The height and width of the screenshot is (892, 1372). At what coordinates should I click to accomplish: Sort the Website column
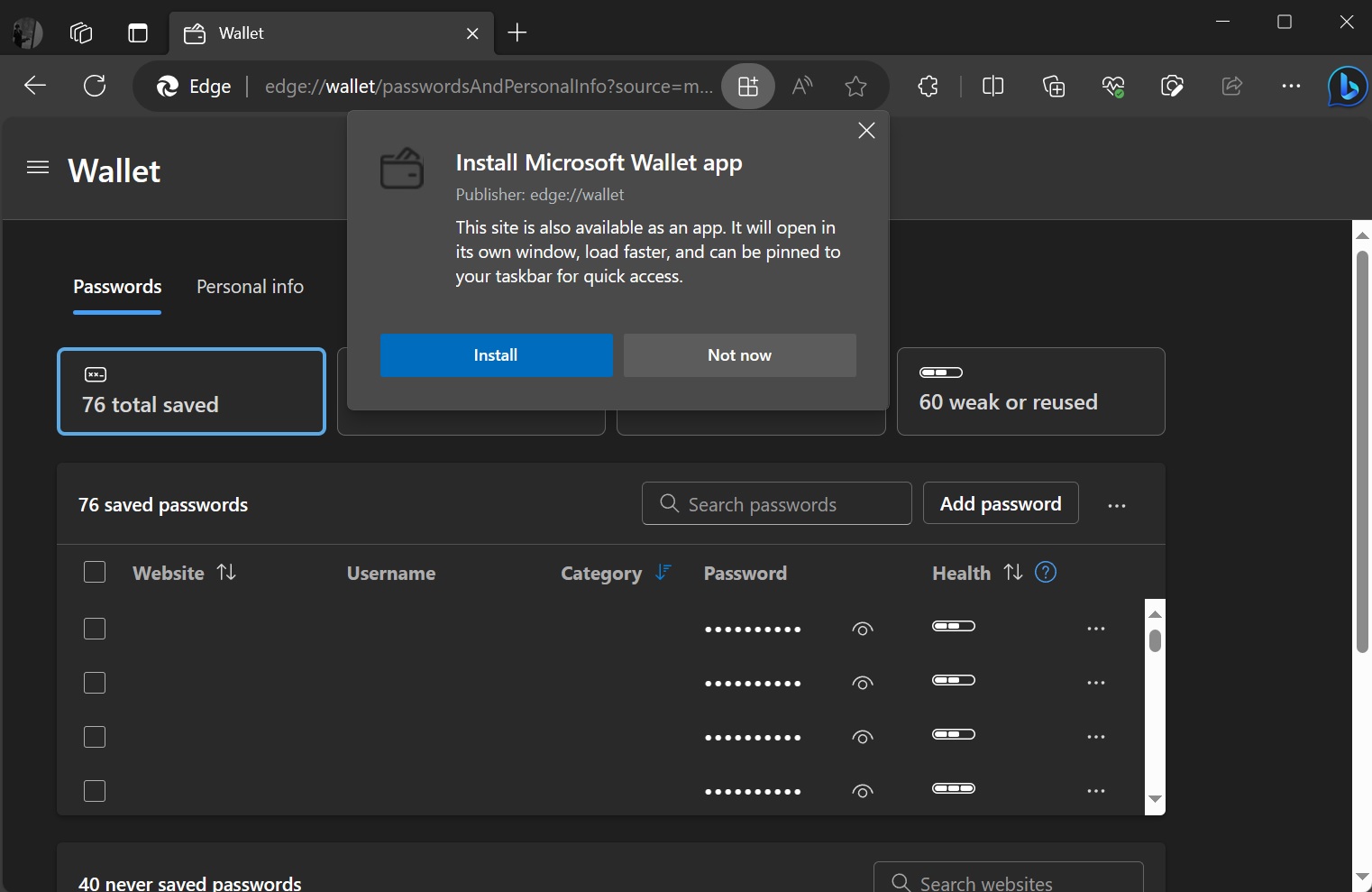[226, 572]
